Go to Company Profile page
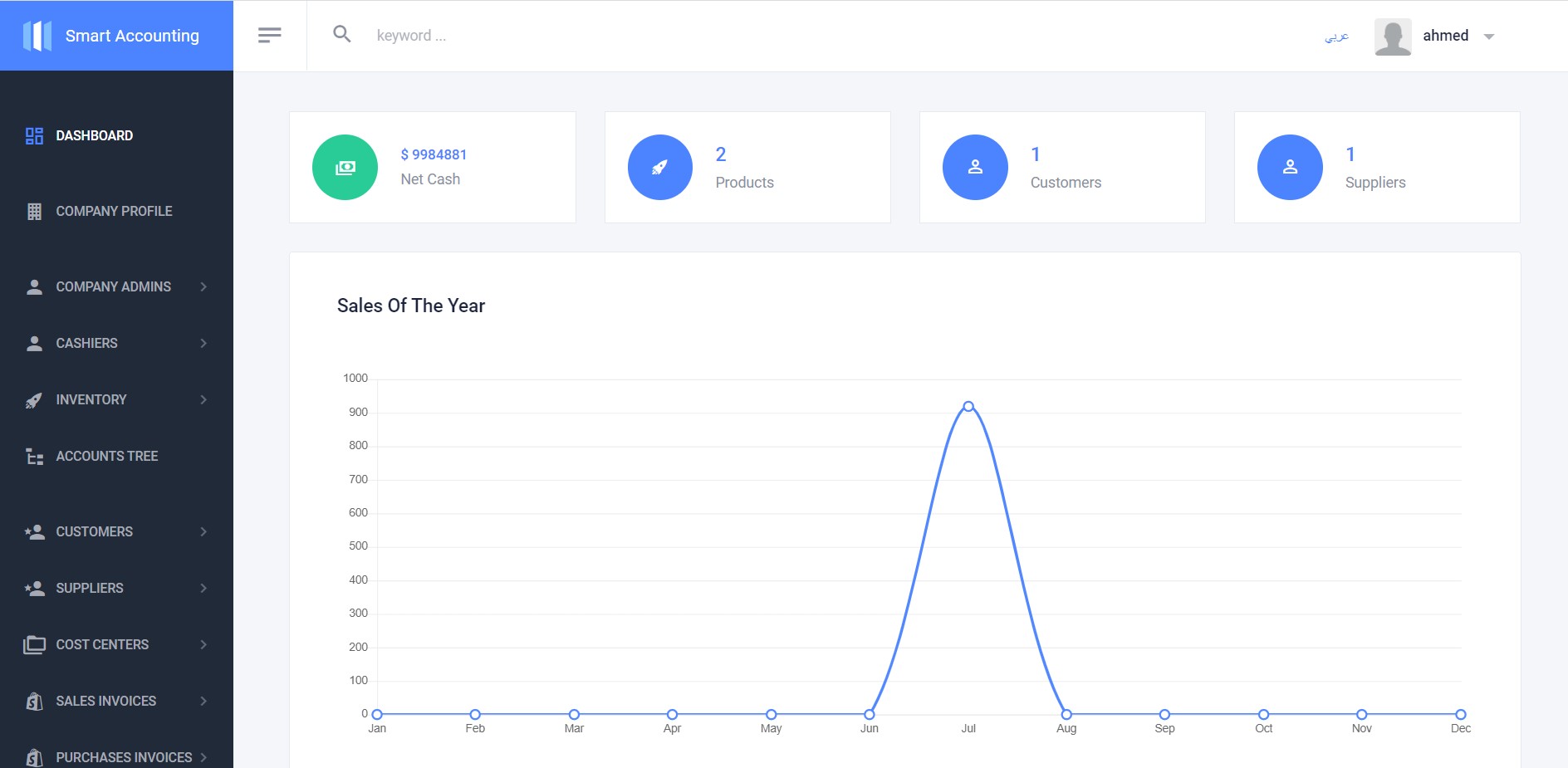The image size is (1568, 768). (x=114, y=211)
